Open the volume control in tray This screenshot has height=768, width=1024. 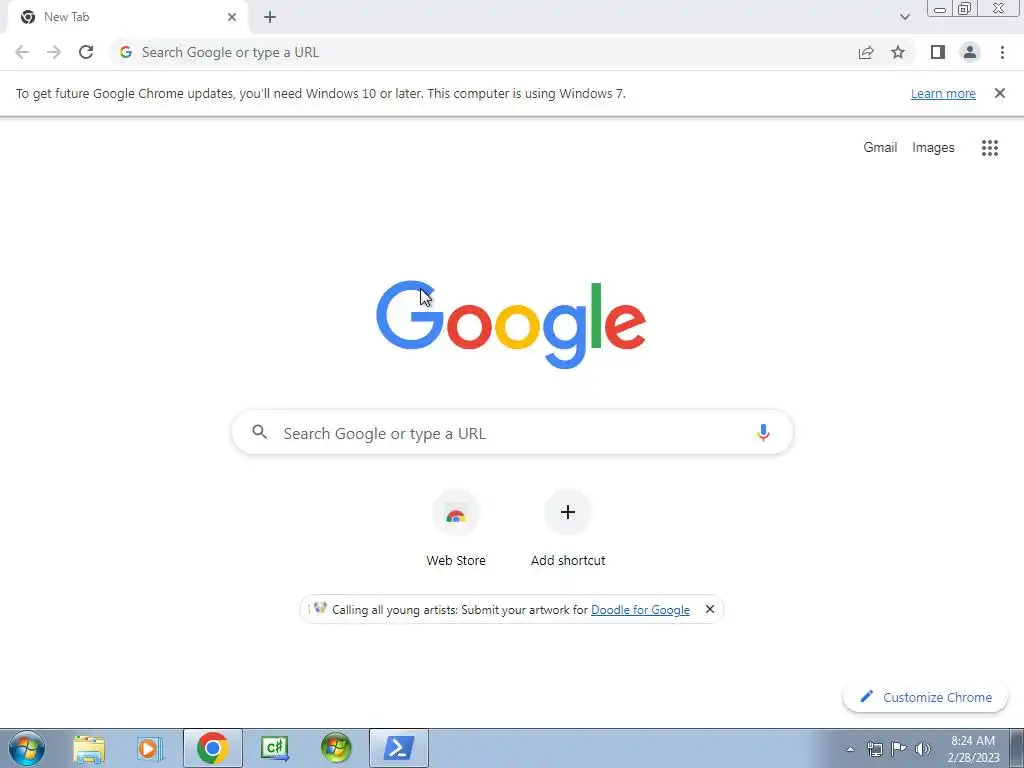pos(923,749)
